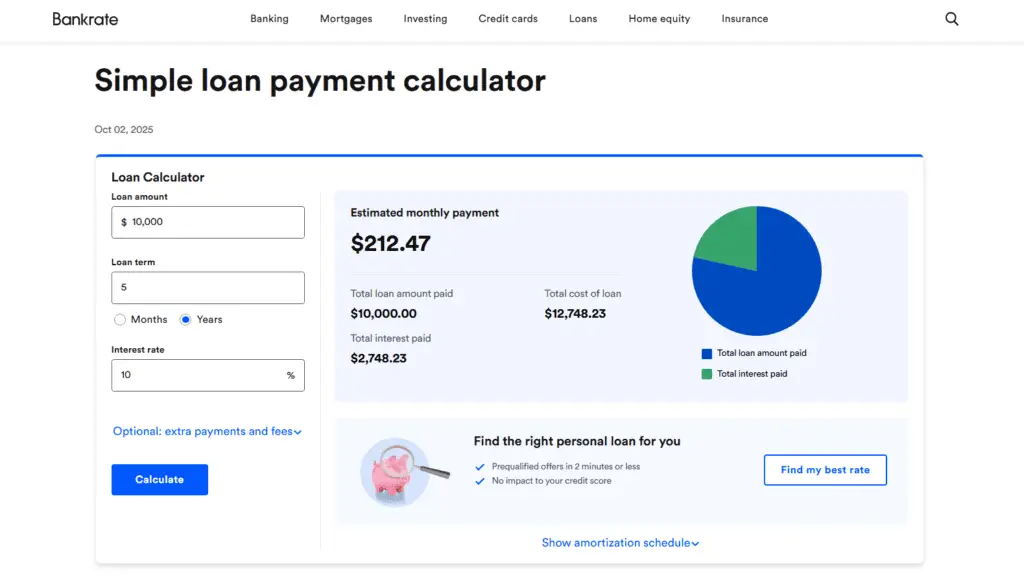Open the Mortgages menu
This screenshot has width=1024, height=577.
[345, 18]
